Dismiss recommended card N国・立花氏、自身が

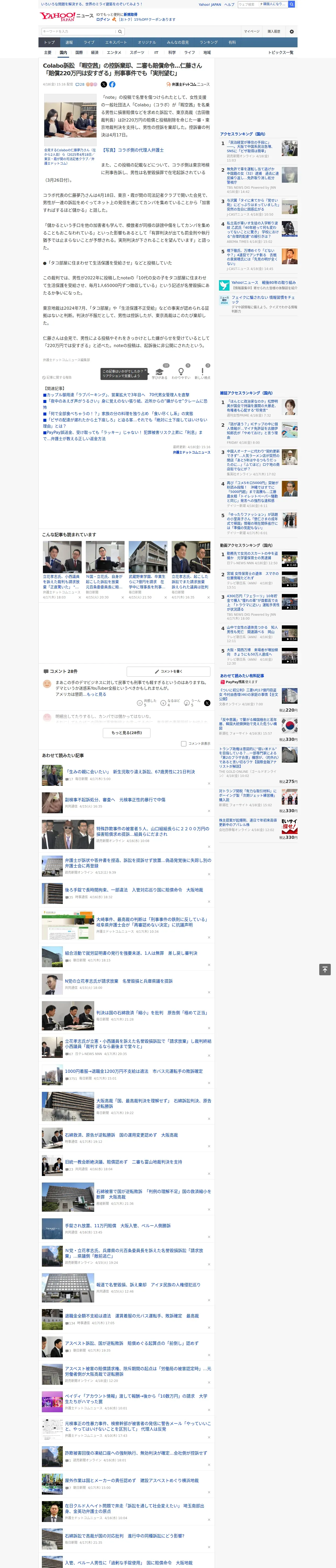pos(122,598)
